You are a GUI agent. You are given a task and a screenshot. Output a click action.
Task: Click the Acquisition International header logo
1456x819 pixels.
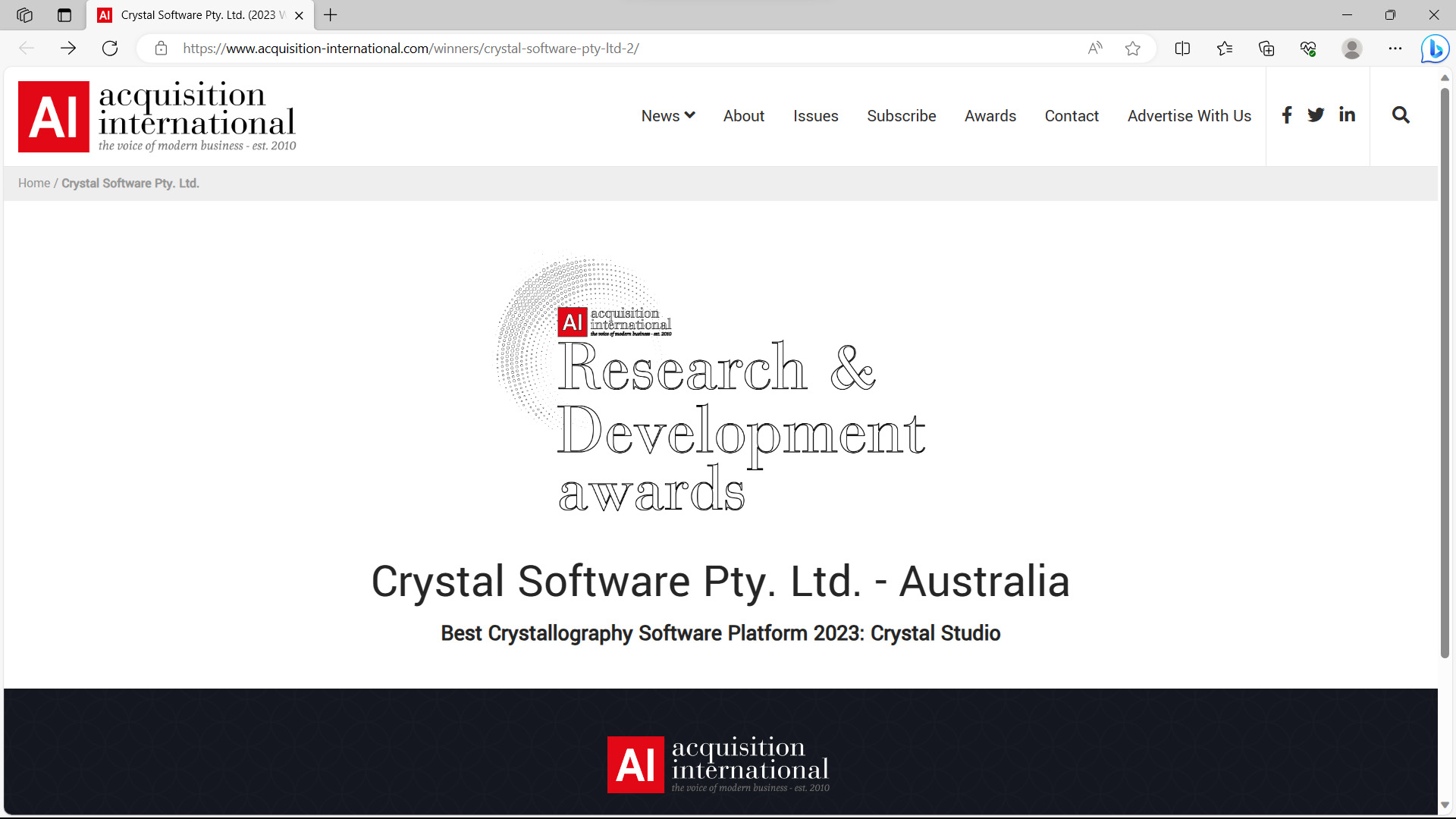tap(157, 117)
